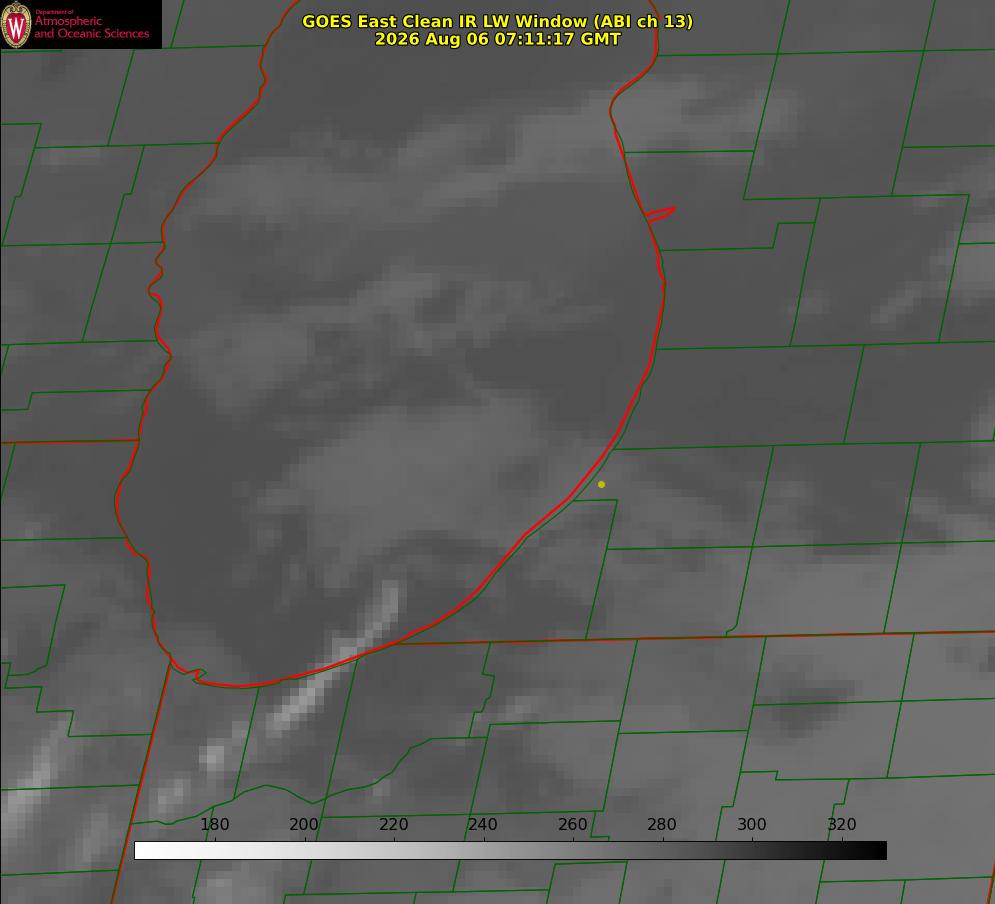This screenshot has width=995, height=904.
Task: Select the 220 colorbar tick label
Action: pos(393,824)
